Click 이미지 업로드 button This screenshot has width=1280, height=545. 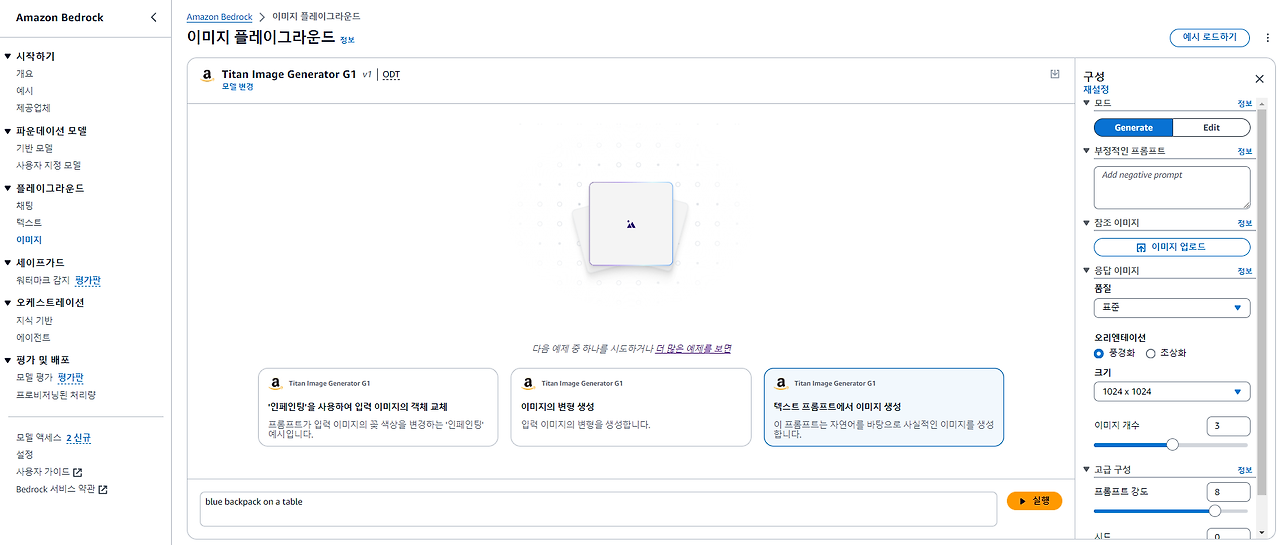click(x=1172, y=247)
